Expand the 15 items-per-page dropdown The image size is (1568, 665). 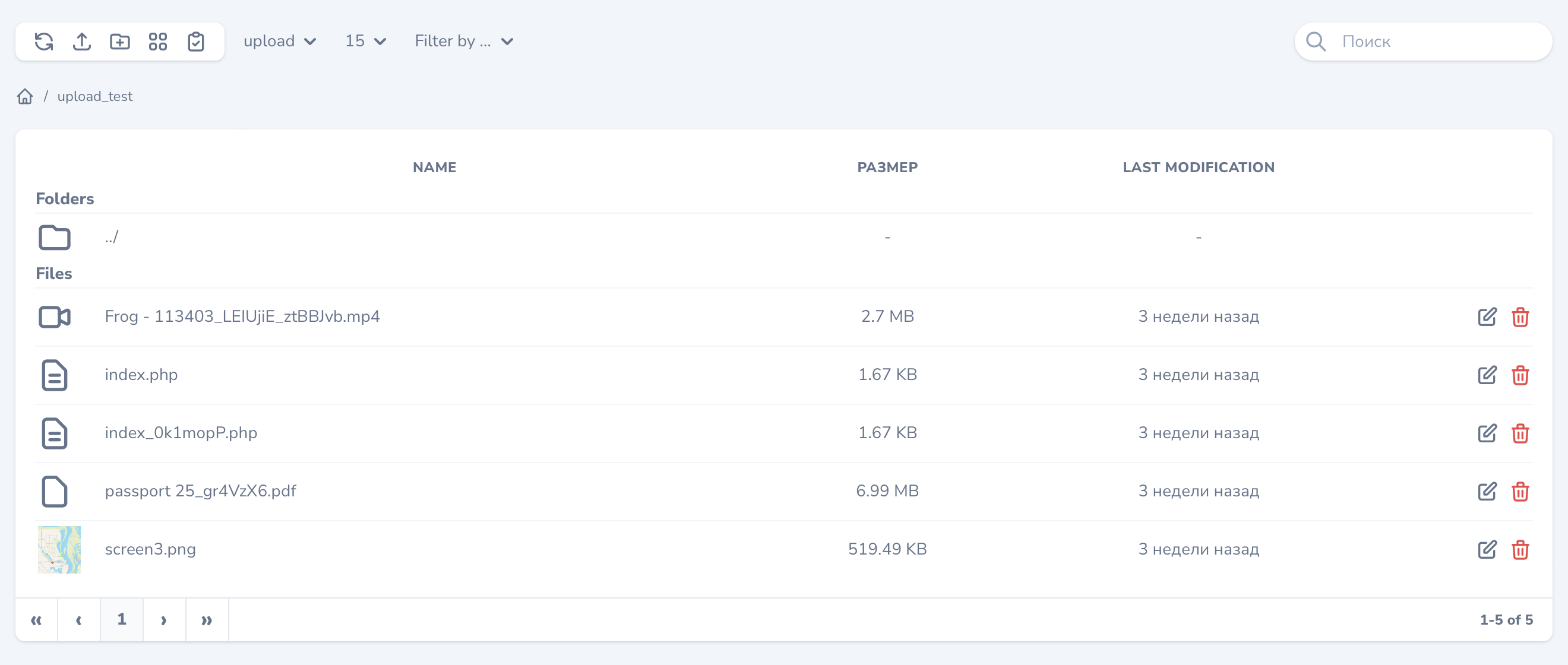point(365,42)
